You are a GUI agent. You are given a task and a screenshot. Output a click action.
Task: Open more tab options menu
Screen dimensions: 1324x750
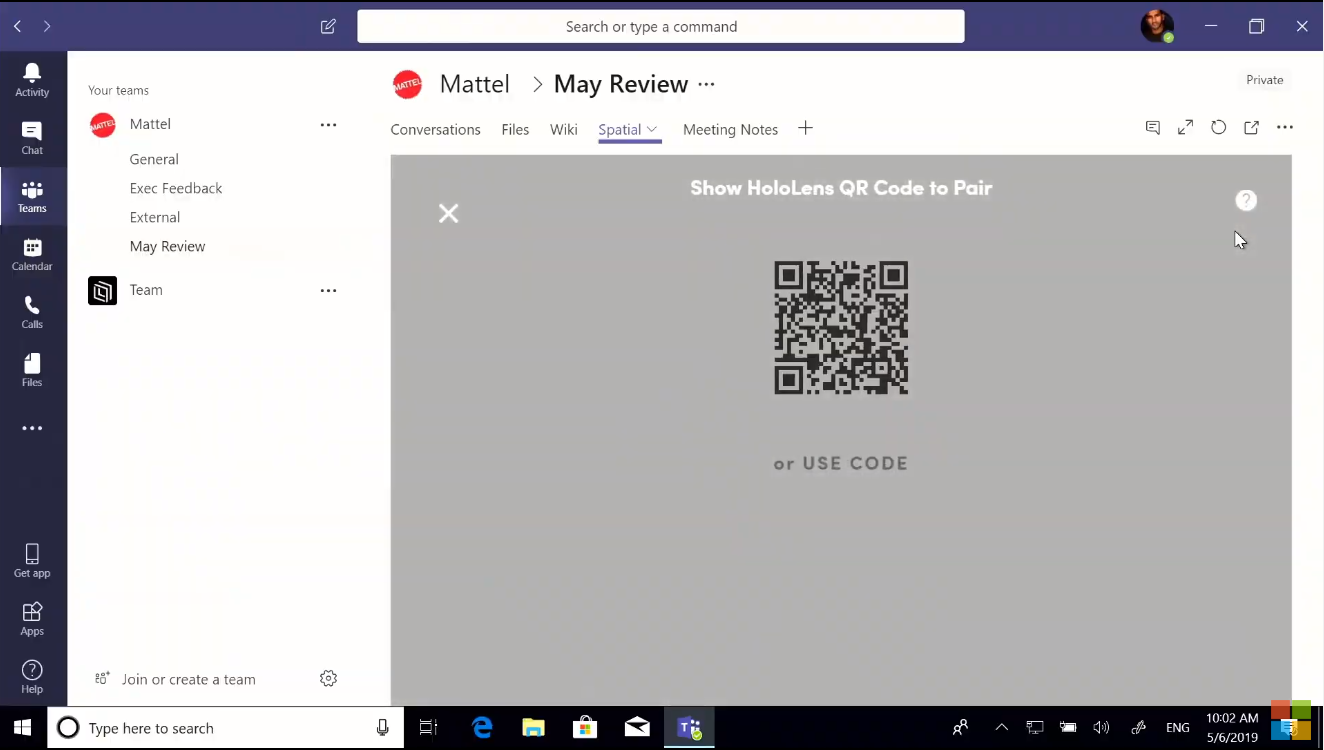pos(1285,127)
